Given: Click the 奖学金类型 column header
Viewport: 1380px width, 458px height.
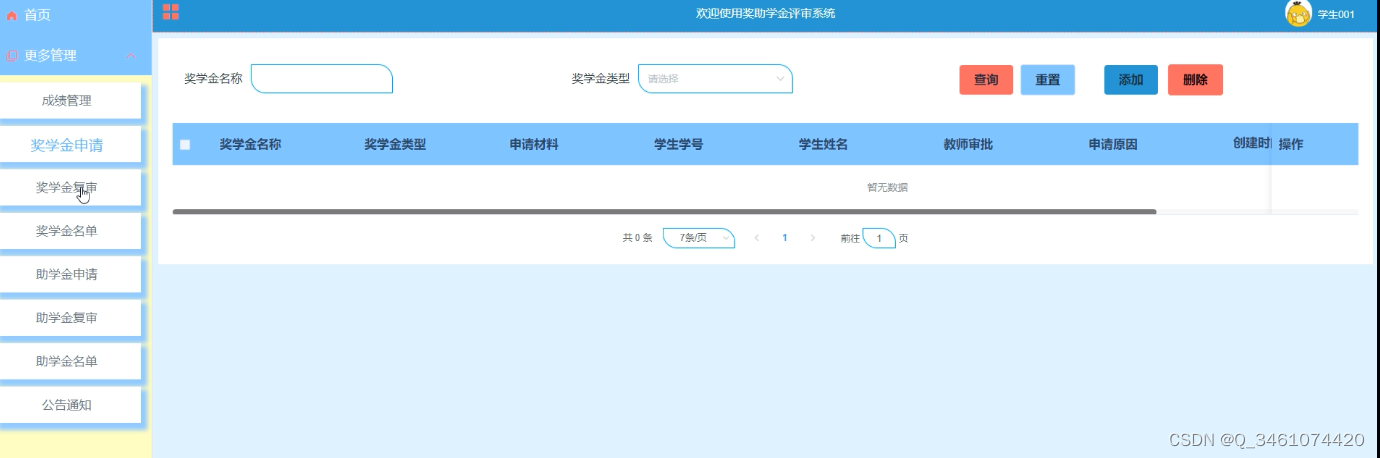Looking at the screenshot, I should click(x=395, y=145).
